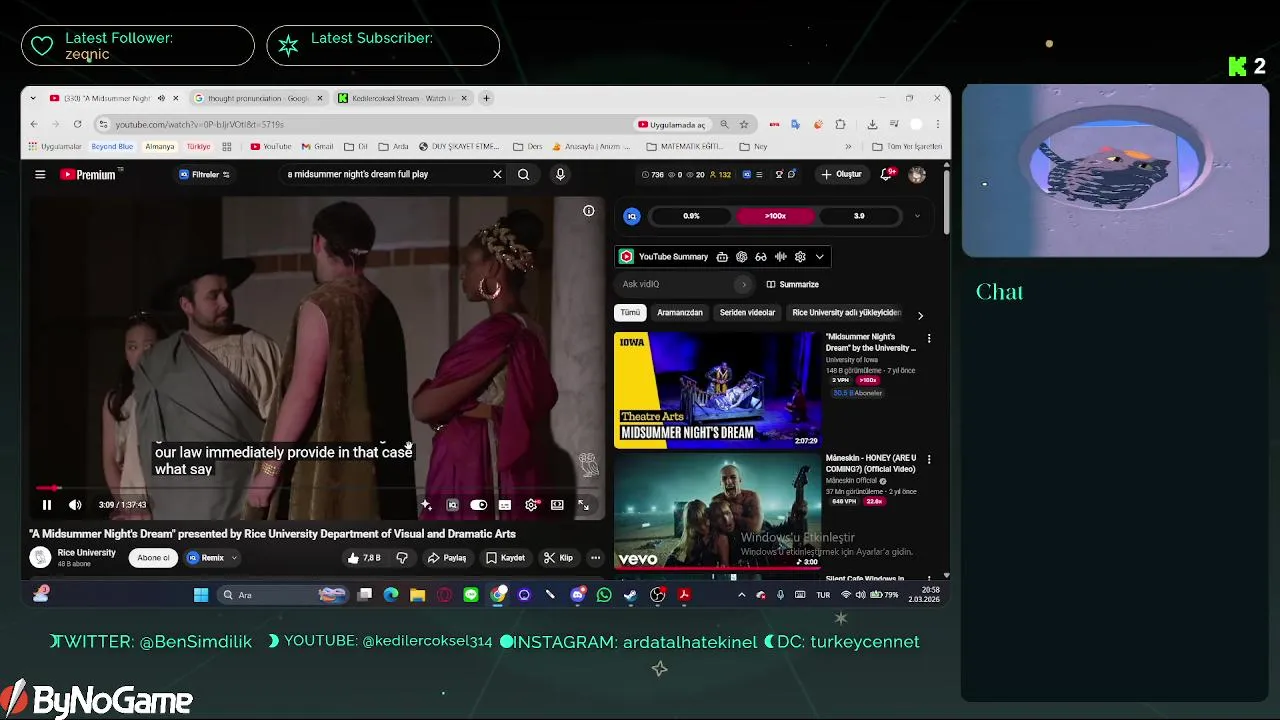Click the vidIQ IQ badge in score bar
Image resolution: width=1280 pixels, height=720 pixels.
pos(632,216)
